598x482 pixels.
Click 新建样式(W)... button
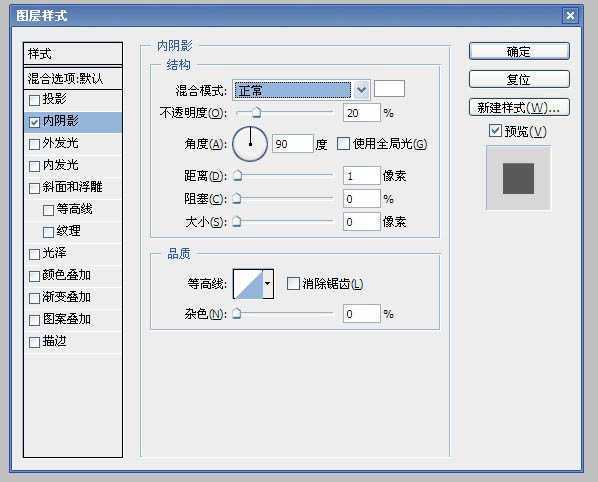click(x=519, y=108)
